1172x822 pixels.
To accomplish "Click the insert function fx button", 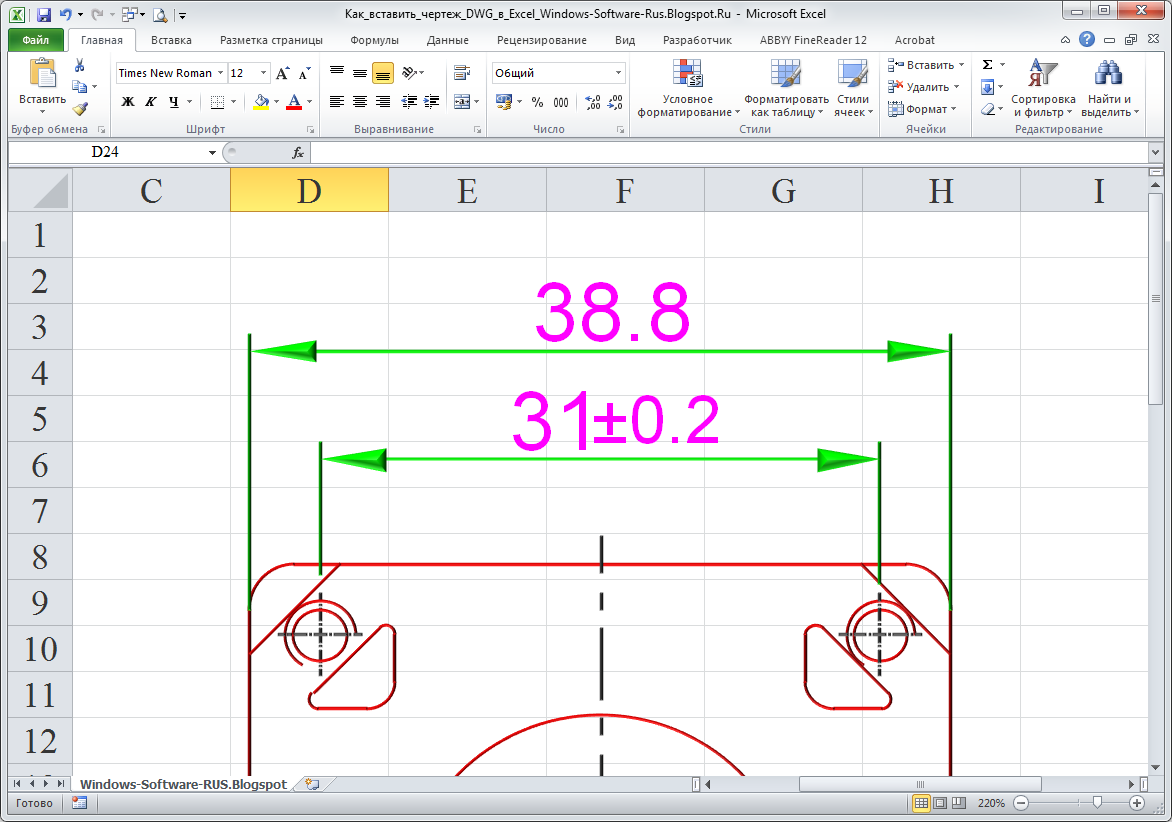I will point(297,152).
